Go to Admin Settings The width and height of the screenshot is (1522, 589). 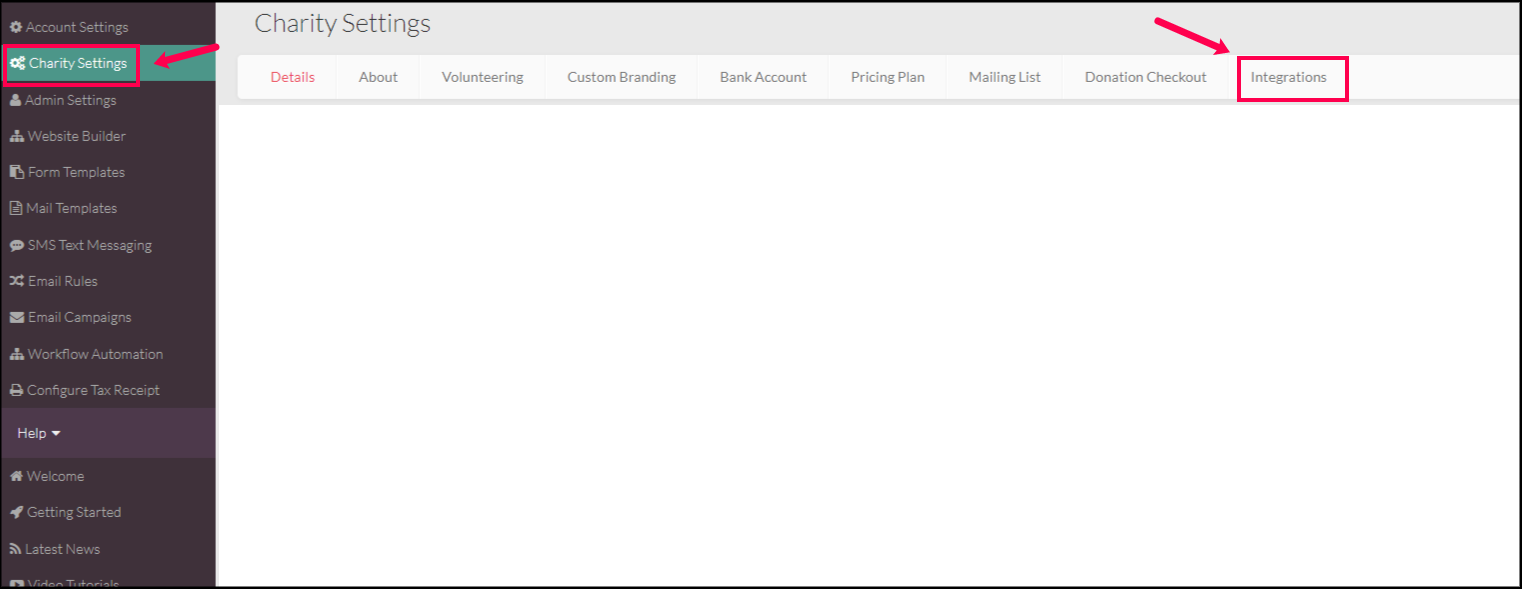point(71,100)
